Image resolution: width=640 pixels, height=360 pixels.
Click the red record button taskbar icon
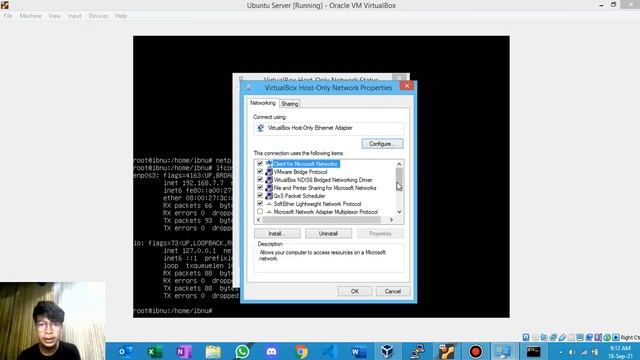(x=475, y=351)
